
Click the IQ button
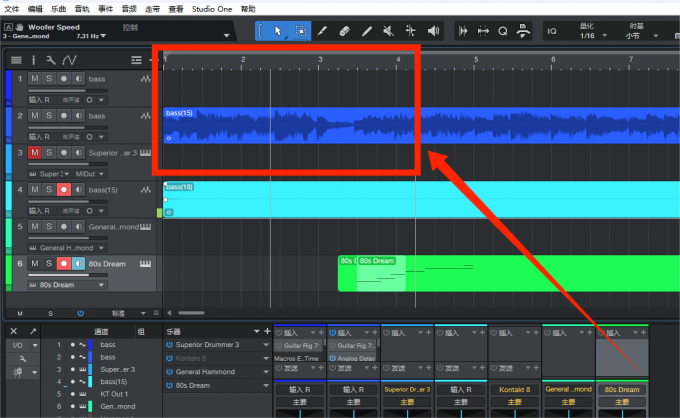[x=552, y=31]
